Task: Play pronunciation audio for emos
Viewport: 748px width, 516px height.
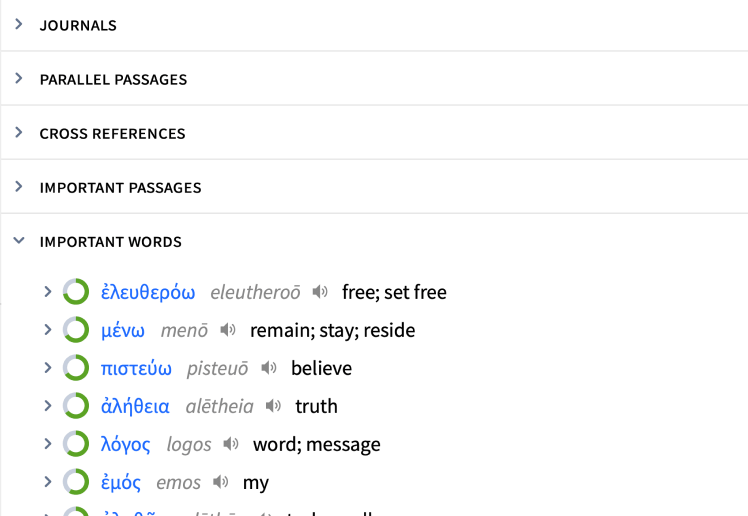Action: pos(220,482)
